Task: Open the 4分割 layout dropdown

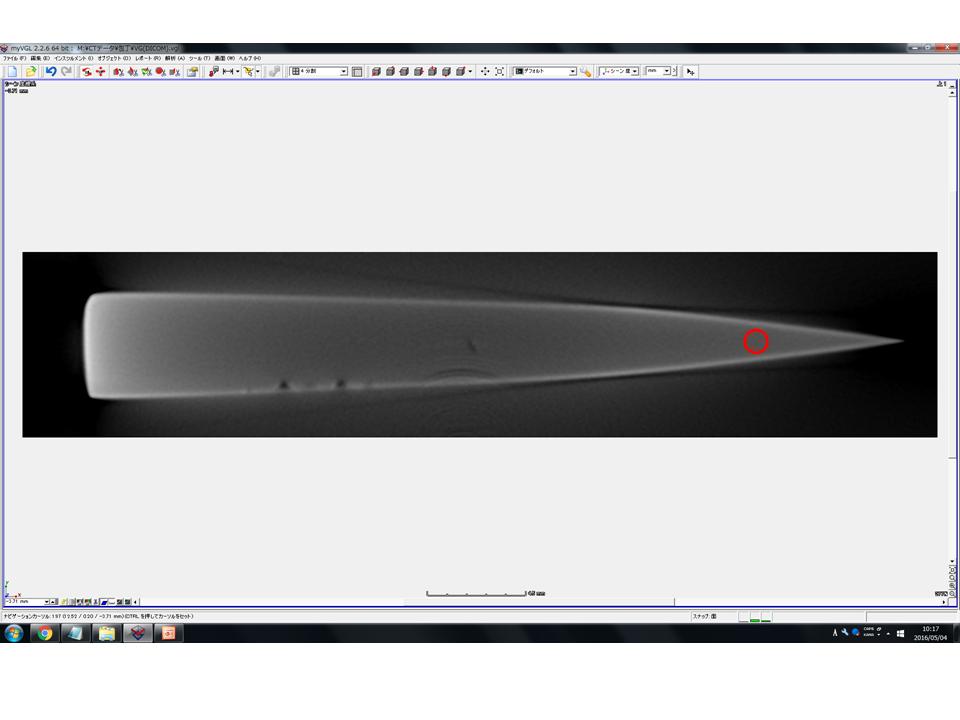Action: (x=343, y=72)
